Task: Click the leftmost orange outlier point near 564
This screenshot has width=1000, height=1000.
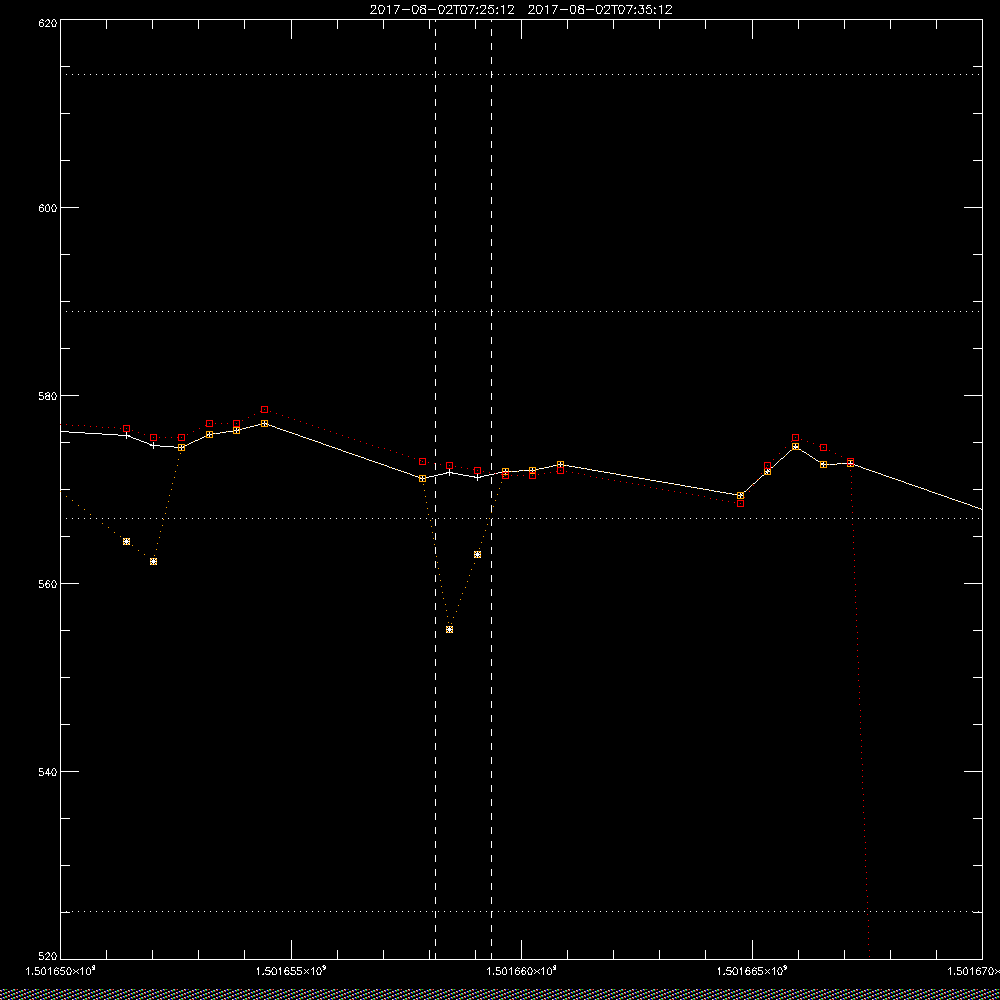Action: [126, 541]
